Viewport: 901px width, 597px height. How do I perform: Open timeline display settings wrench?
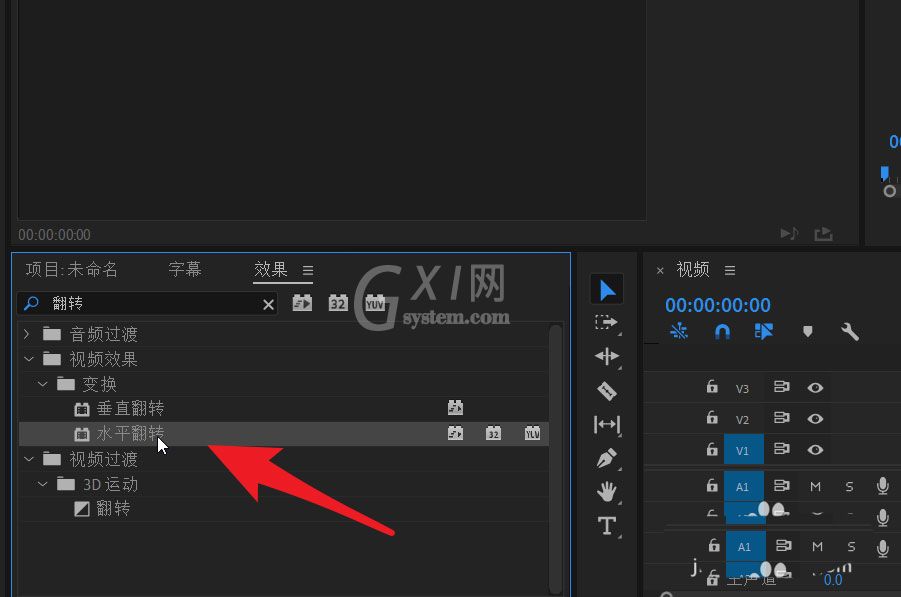[850, 332]
